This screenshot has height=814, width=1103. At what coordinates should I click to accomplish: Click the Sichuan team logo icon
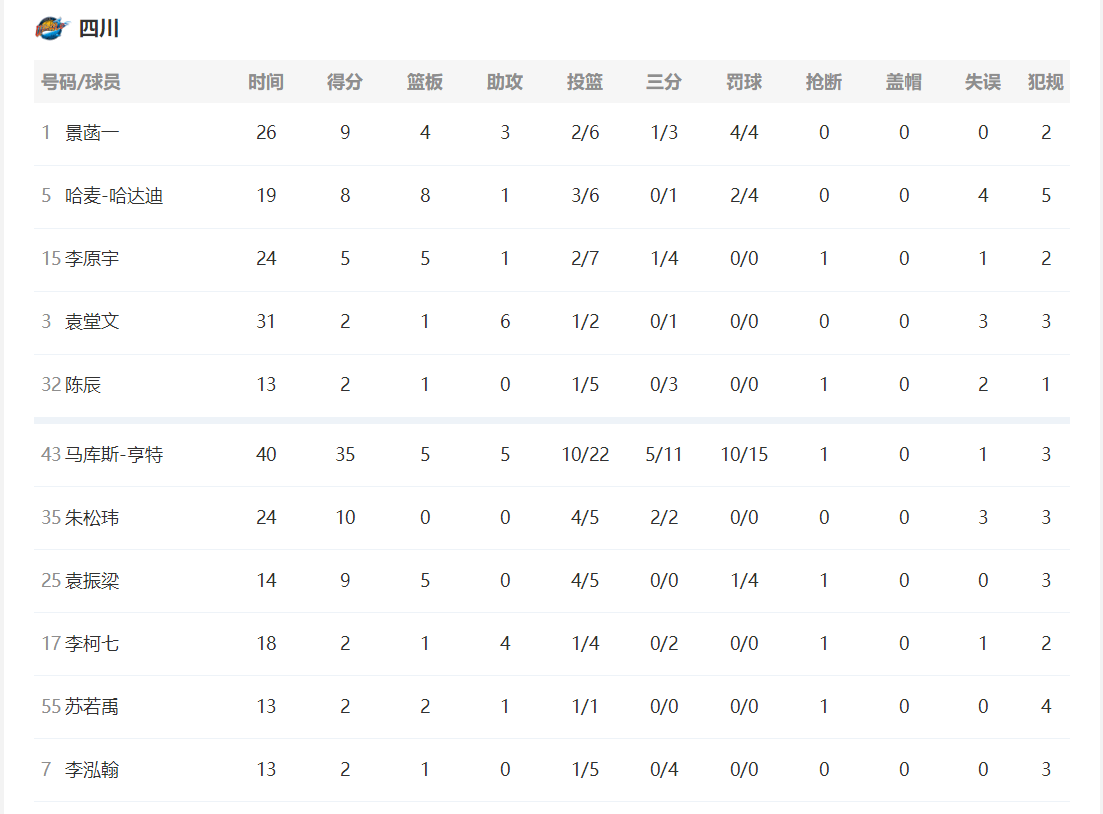(52, 28)
